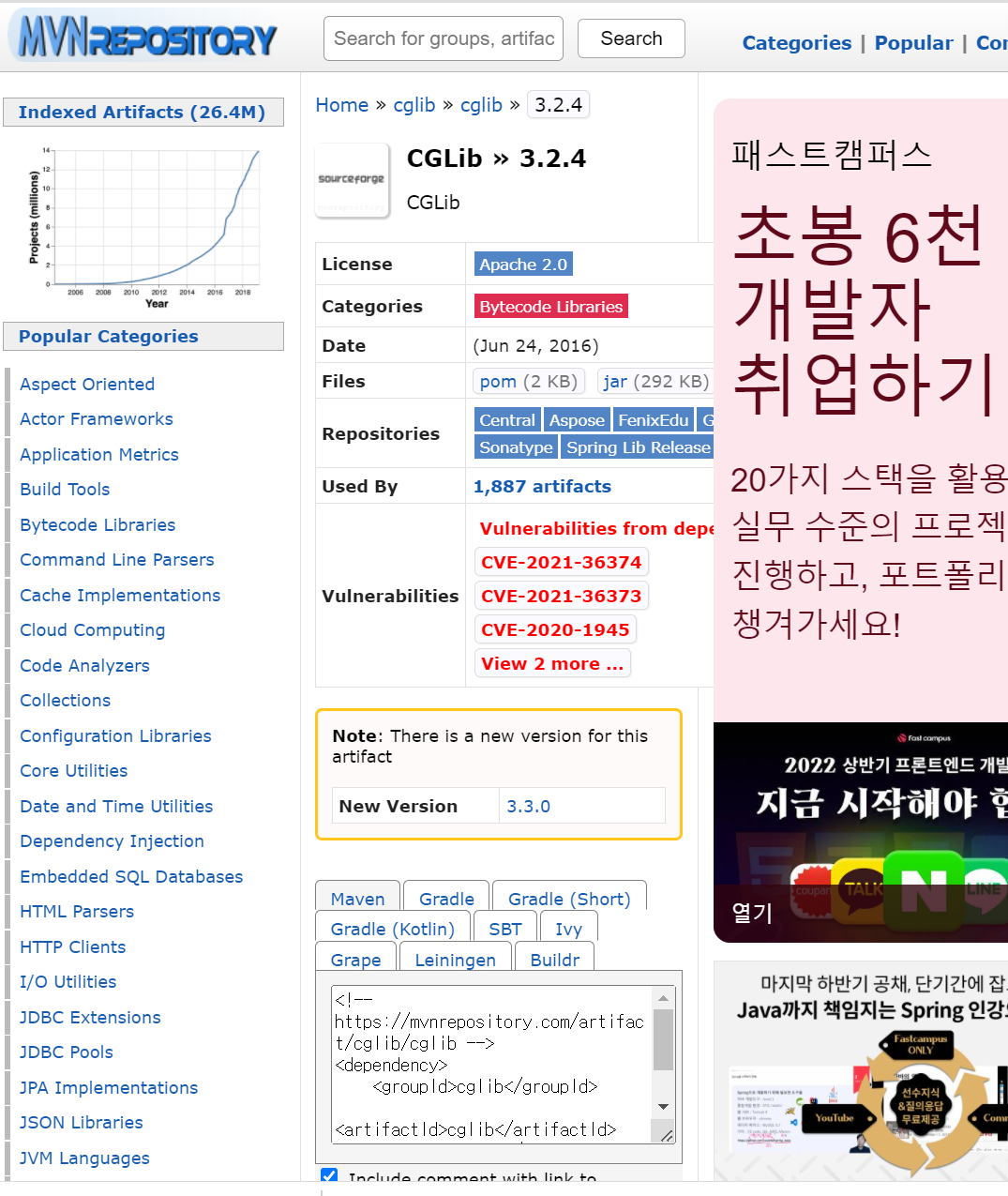The image size is (1008, 1196).
Task: Download the pom (2 KB) file
Action: click(529, 381)
